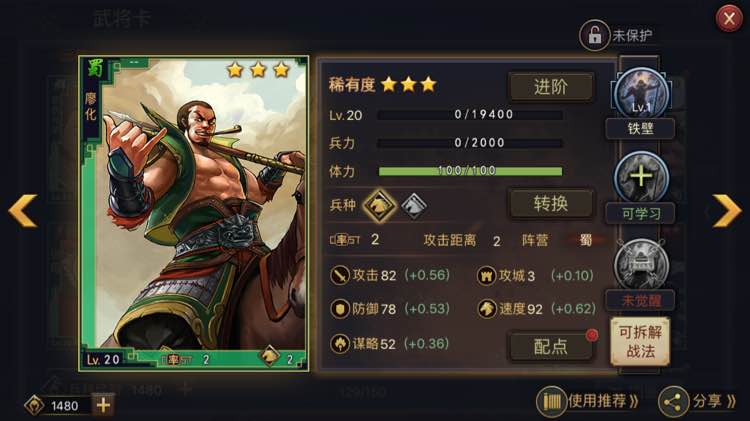Click the green 体力 stamina bar
The image size is (750, 421).
[x=470, y=171]
